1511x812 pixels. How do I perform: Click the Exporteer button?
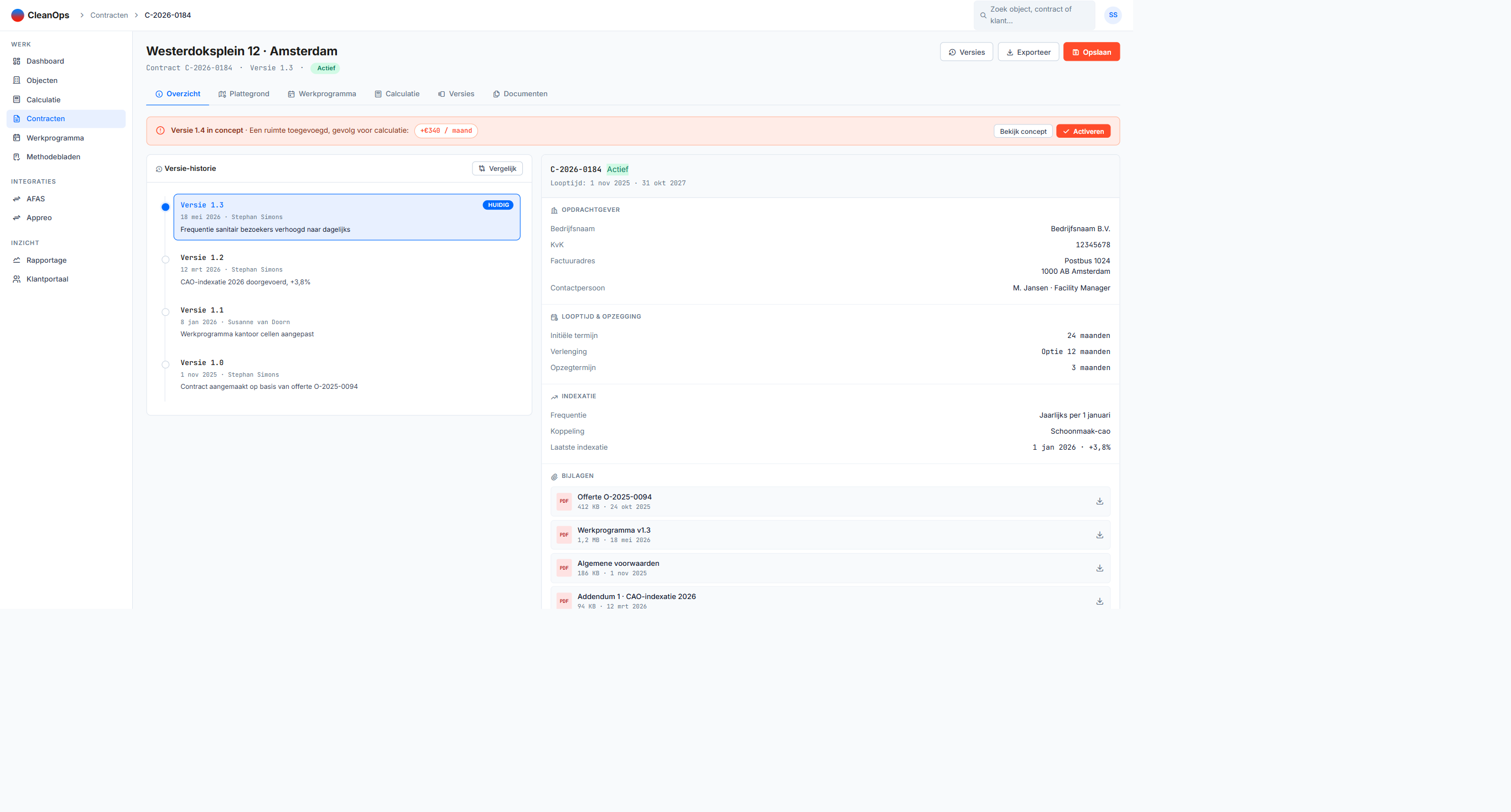tap(1028, 52)
